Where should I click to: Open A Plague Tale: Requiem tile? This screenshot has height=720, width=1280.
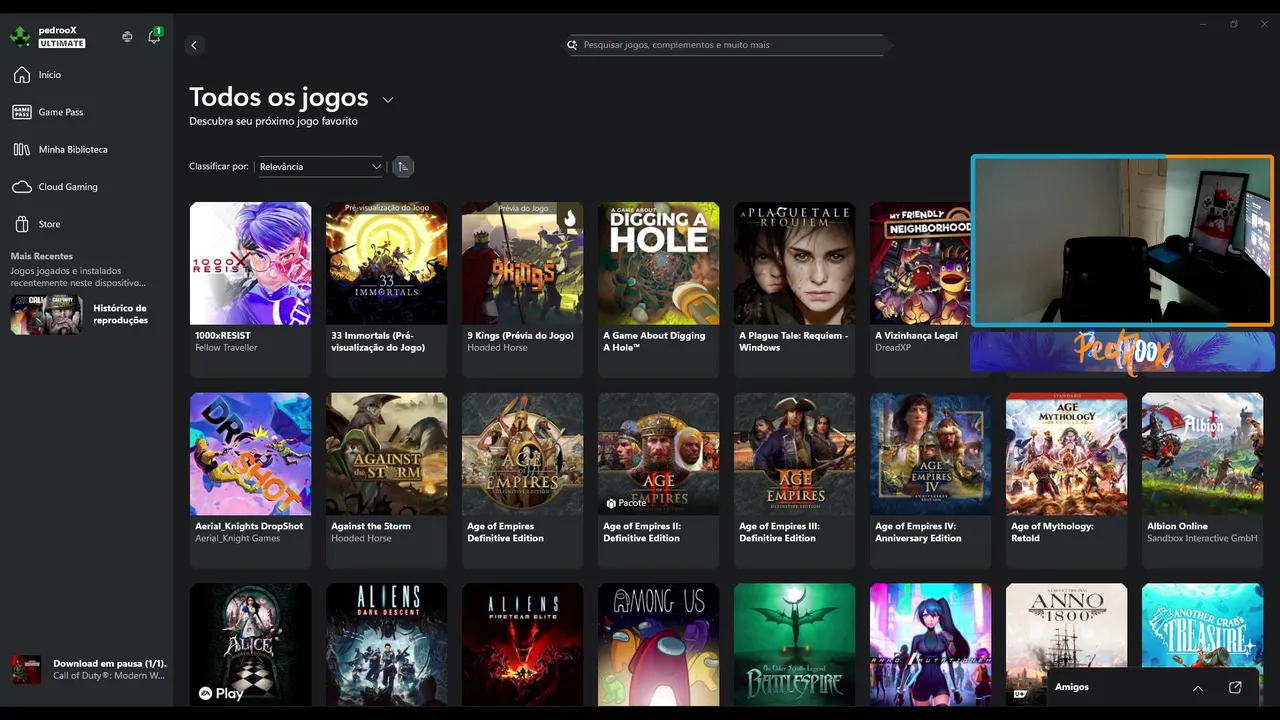click(x=794, y=289)
